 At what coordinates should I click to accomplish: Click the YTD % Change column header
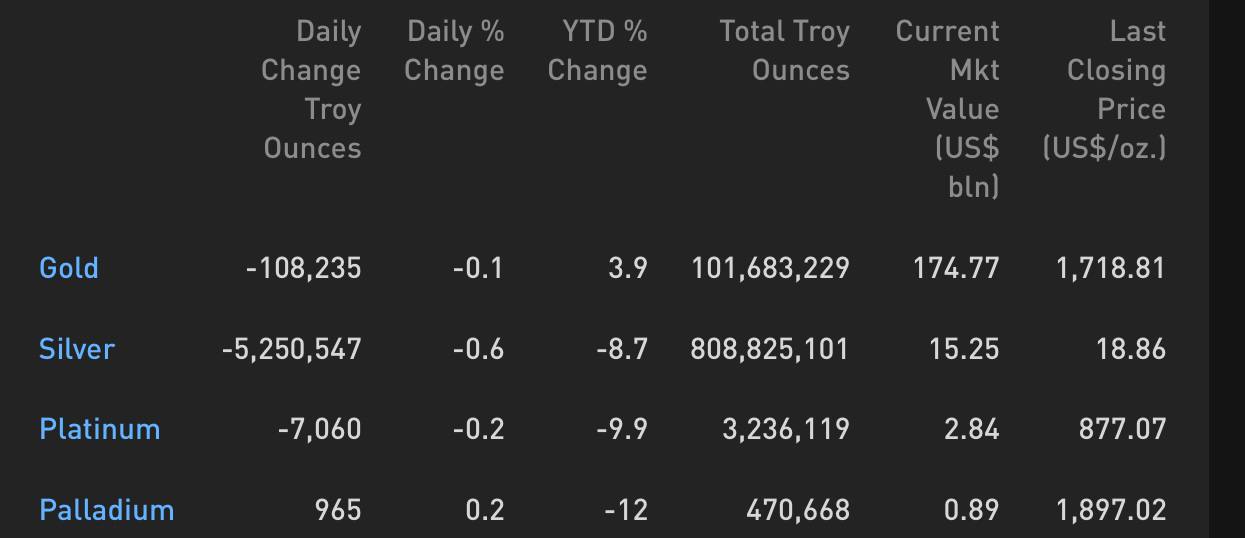coord(598,51)
